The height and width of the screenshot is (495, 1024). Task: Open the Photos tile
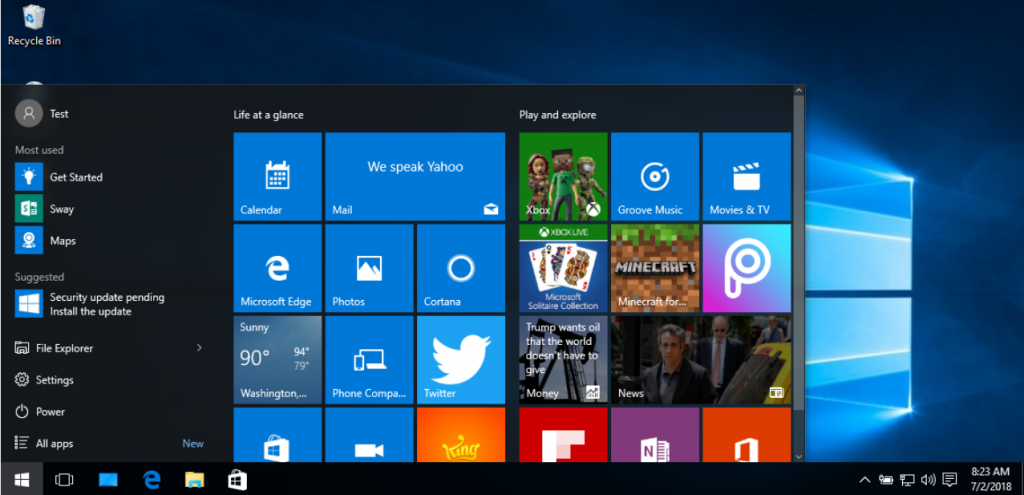(369, 268)
